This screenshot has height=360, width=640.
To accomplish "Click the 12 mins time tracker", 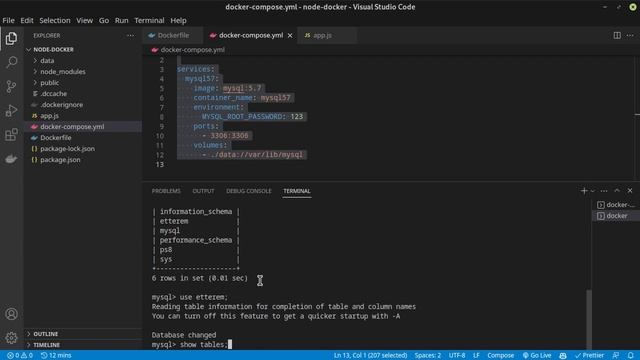I will tap(56, 355).
